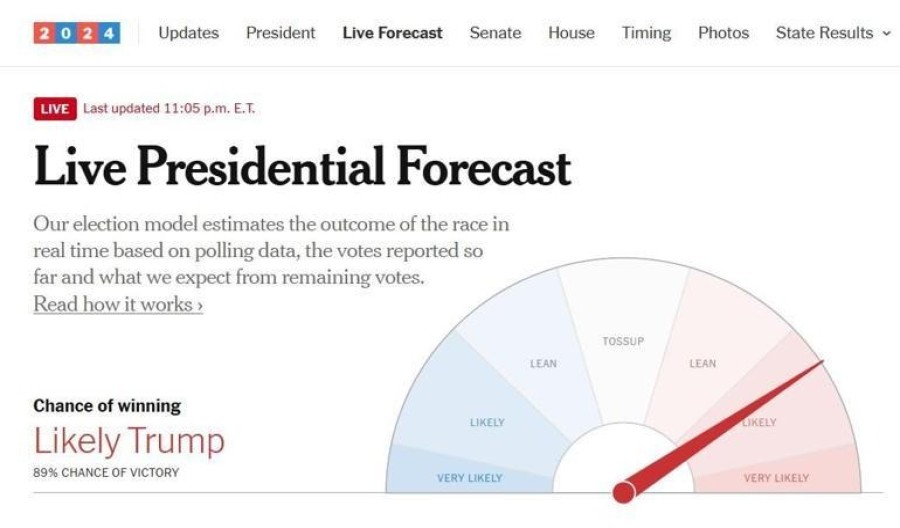This screenshot has width=900, height=528.
Task: Click the Live Presidential Forecast headline
Action: pyautogui.click(x=302, y=167)
